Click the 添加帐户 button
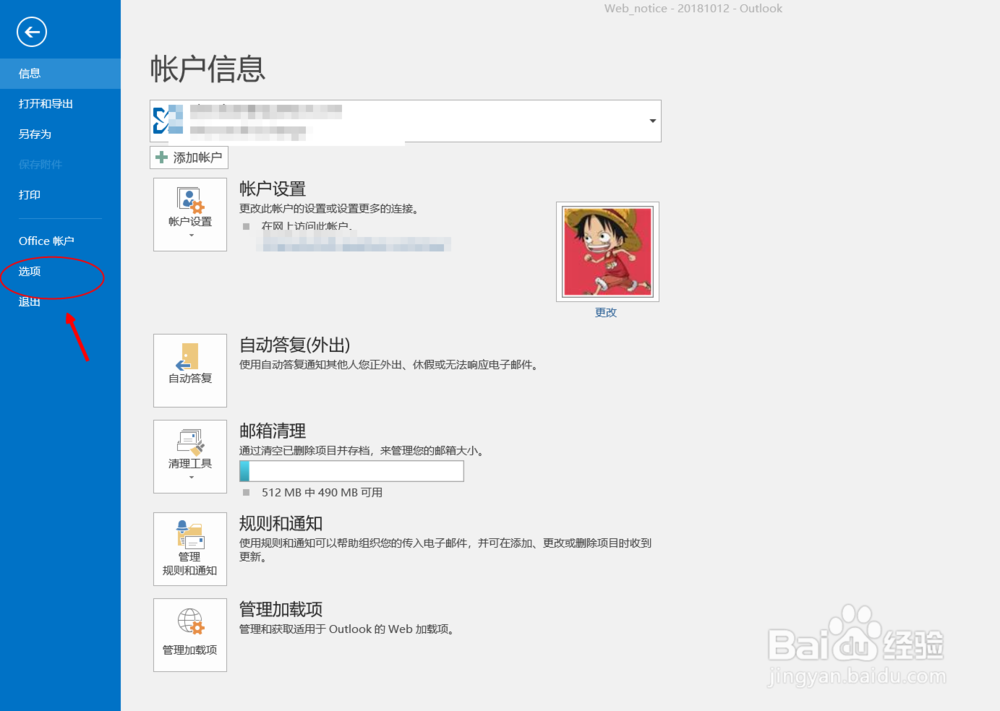 (x=189, y=158)
